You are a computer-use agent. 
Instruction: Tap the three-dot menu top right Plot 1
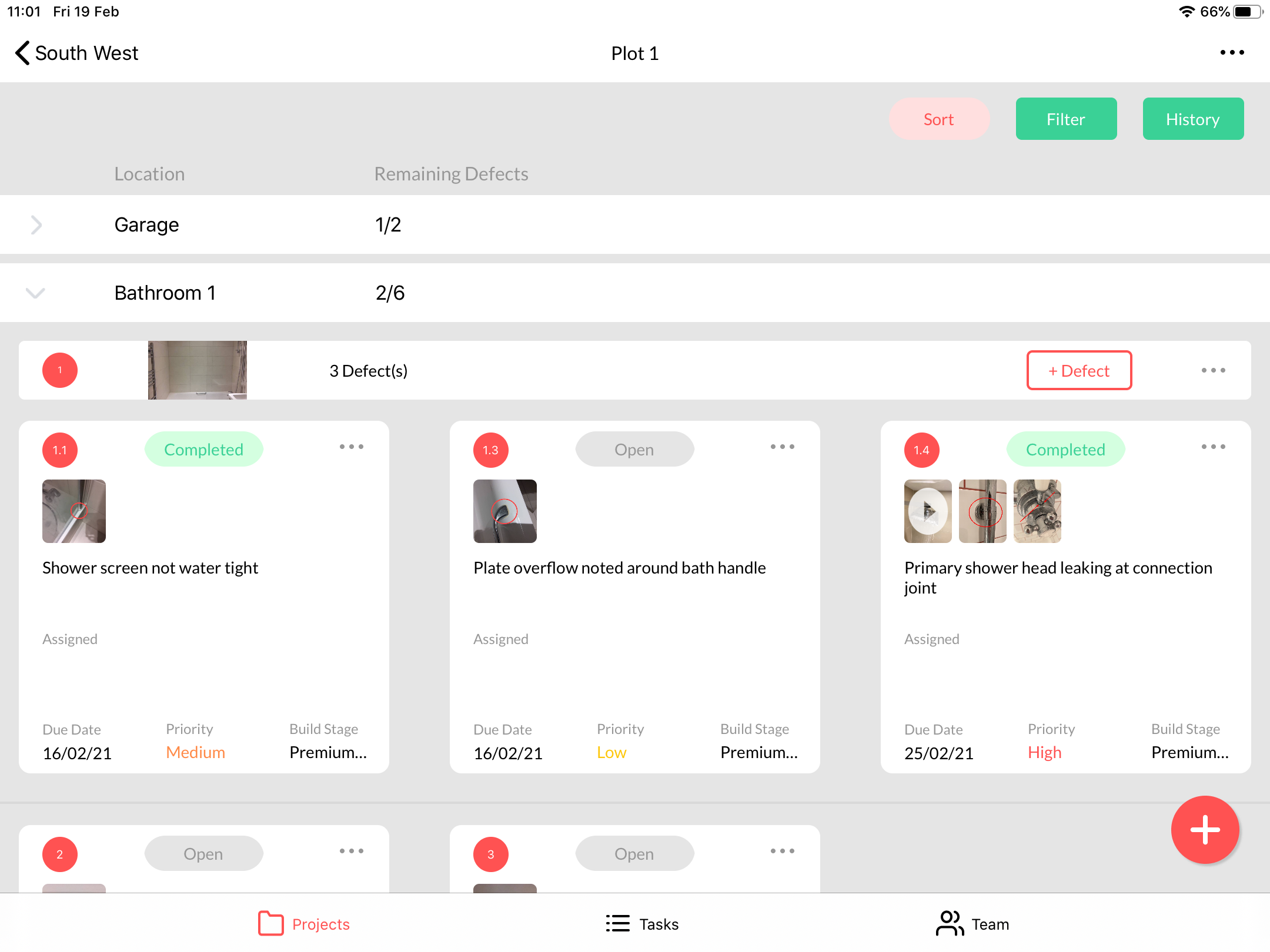(x=1232, y=53)
